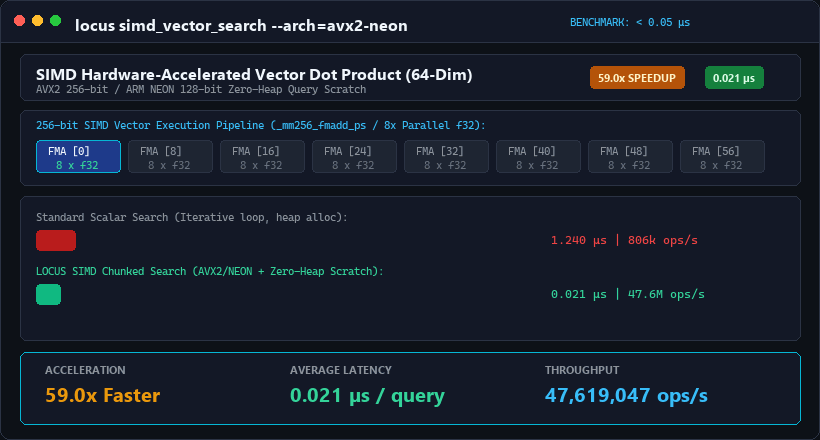Viewport: 820px width, 440px height.
Task: Click the Standard Scalar Search label
Action: 191,217
